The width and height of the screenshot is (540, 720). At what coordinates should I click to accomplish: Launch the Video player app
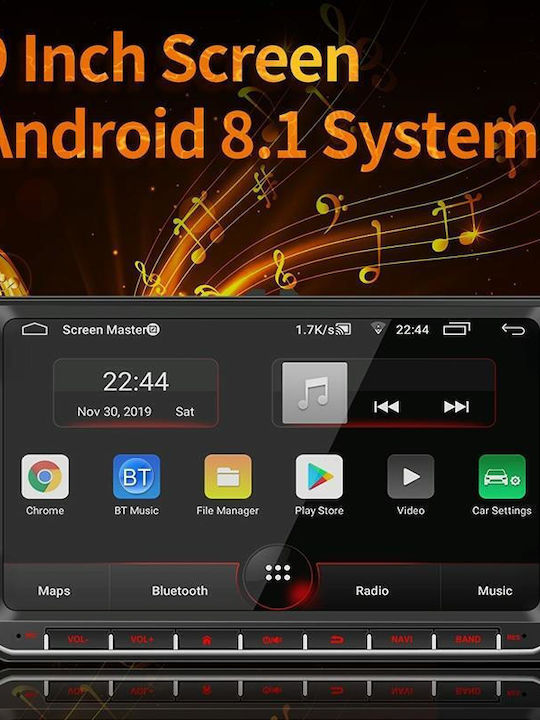[x=411, y=477]
